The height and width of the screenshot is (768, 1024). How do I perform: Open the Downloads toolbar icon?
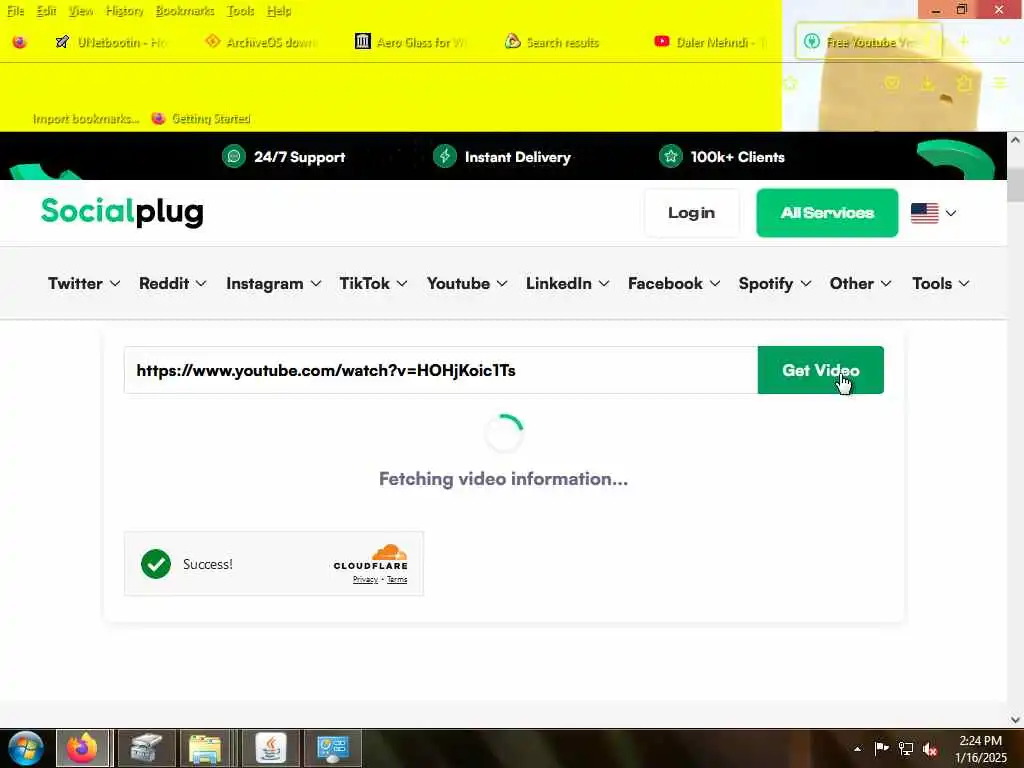tap(927, 83)
